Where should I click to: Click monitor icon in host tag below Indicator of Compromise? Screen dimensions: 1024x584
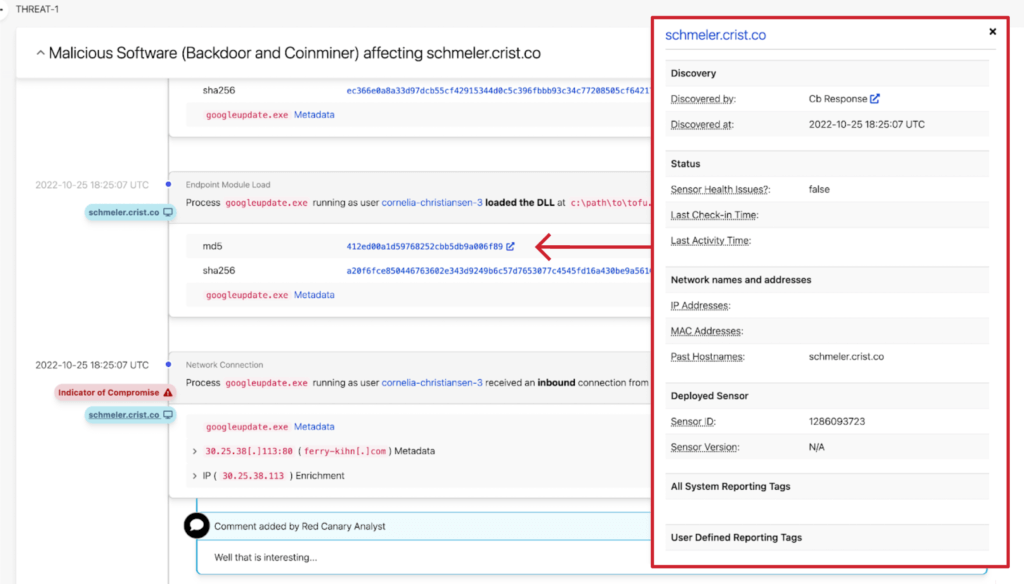168,415
